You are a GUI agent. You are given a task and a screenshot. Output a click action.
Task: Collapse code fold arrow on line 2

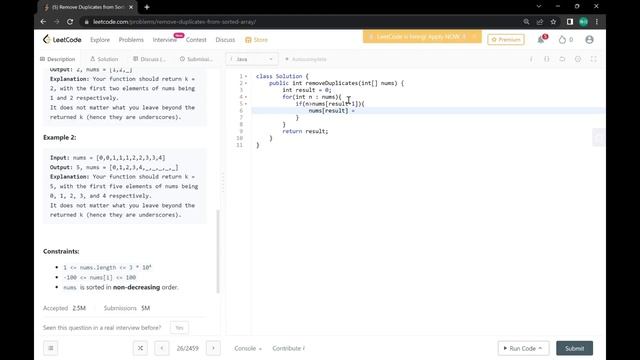pyautogui.click(x=246, y=83)
